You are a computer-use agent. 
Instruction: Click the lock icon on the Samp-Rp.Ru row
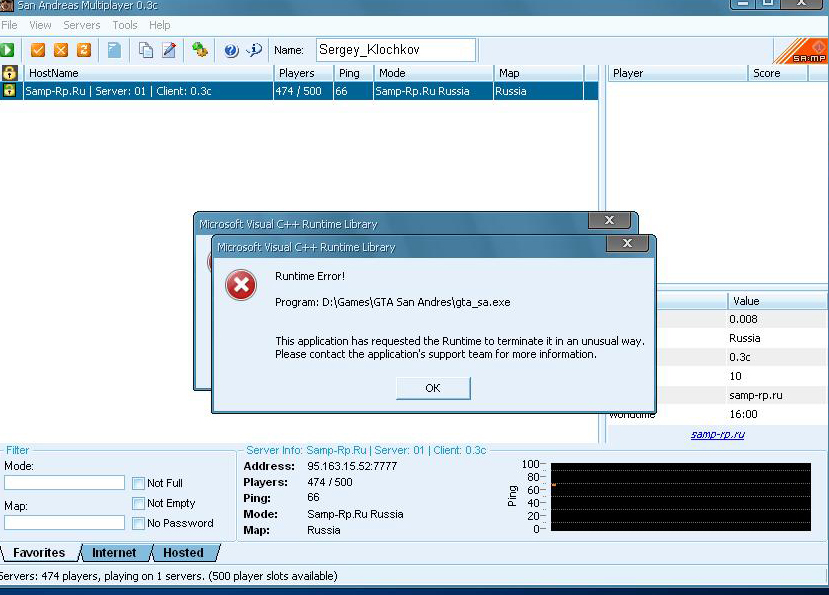click(9, 90)
